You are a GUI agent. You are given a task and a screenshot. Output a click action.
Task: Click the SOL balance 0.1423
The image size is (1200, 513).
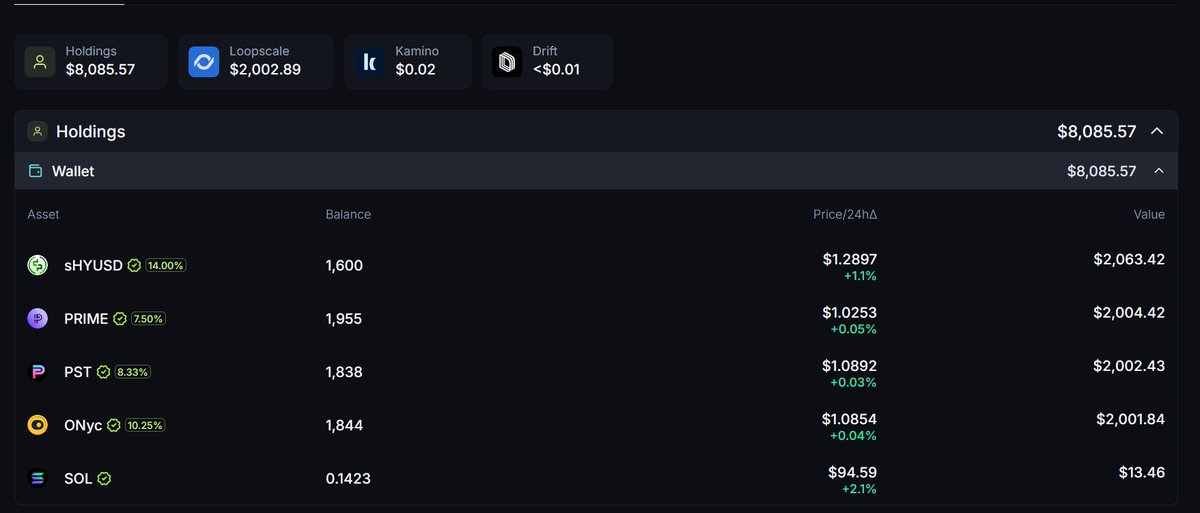348,479
